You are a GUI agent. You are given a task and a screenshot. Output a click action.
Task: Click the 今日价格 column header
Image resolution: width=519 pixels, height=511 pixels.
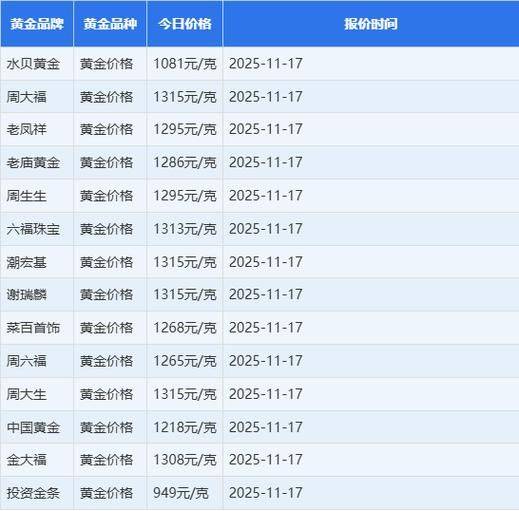coord(185,24)
